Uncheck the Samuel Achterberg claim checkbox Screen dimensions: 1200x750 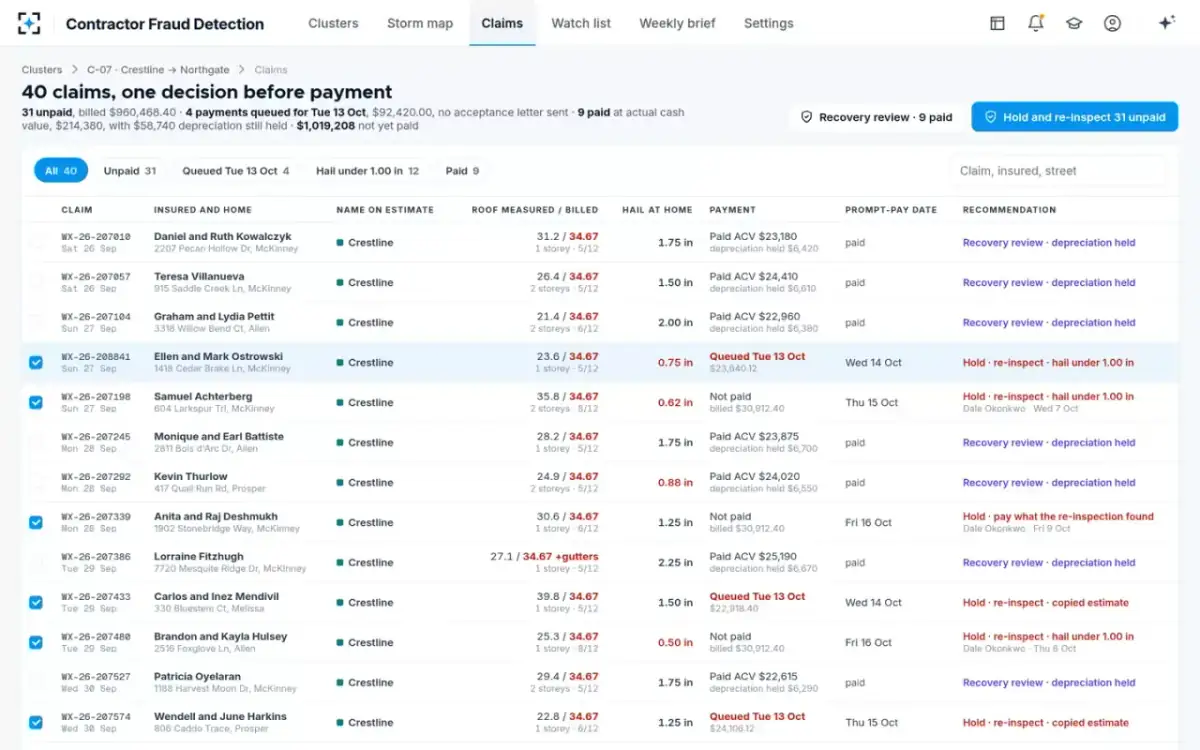click(x=36, y=402)
